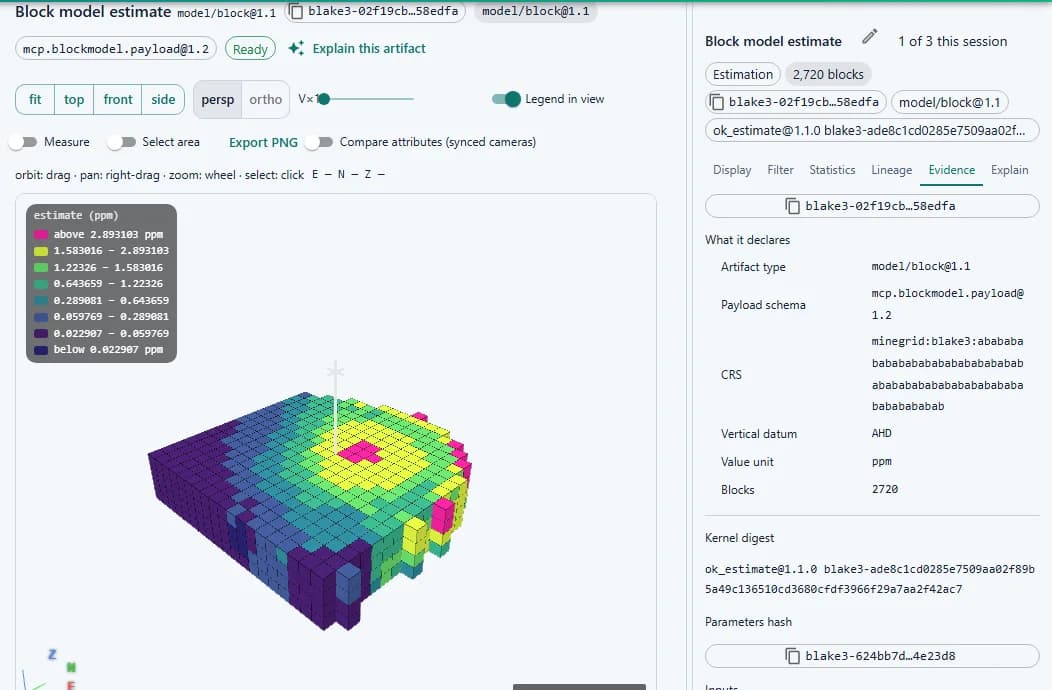Copy icon in side panel blake3-02f19cb chip
The width and height of the screenshot is (1052, 690).
coord(717,102)
